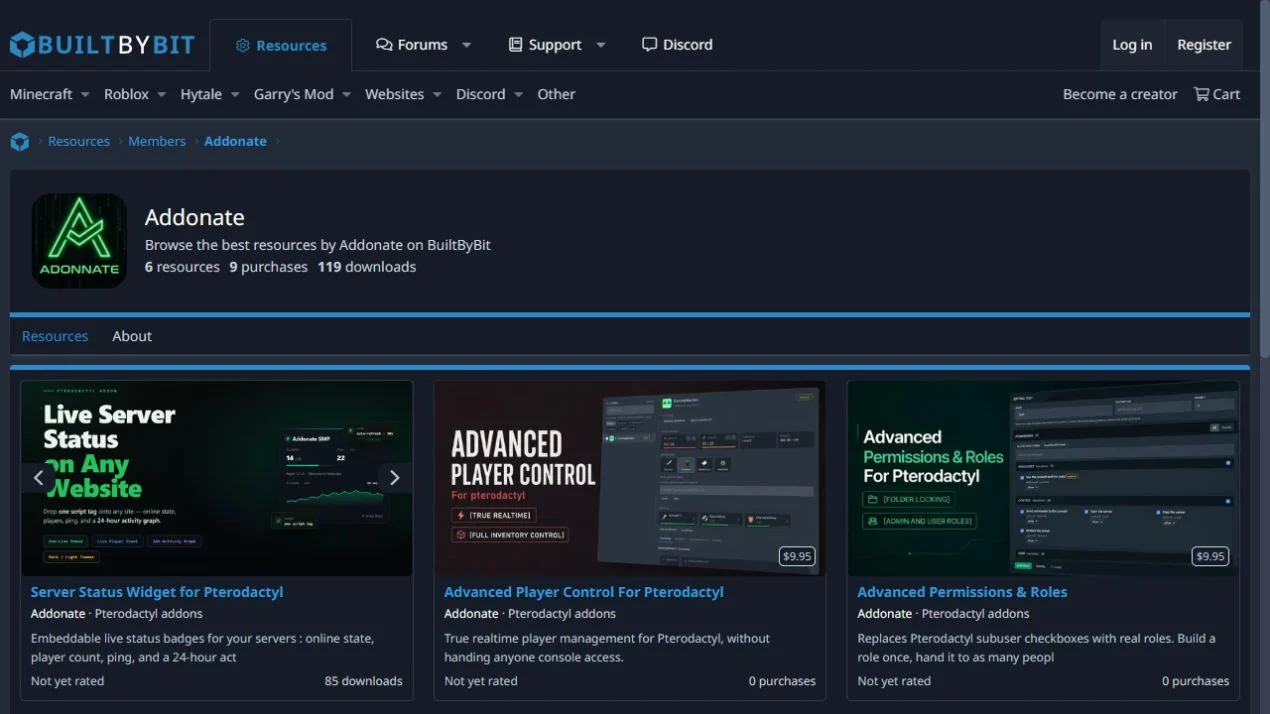Expand the Support dropdown arrow
Image resolution: width=1270 pixels, height=714 pixels.
600,45
